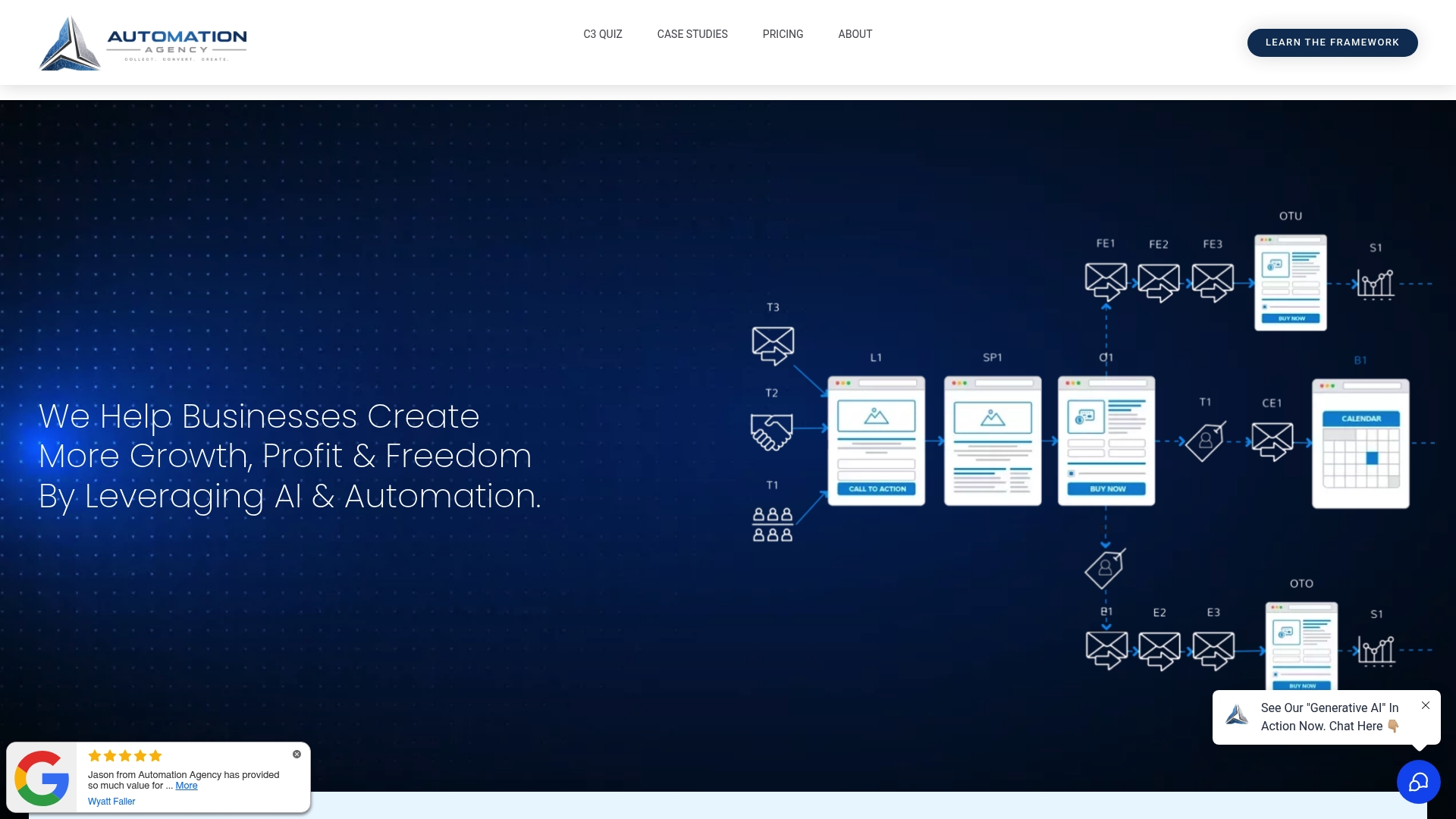
Task: Open the Case Studies page
Action: 692,34
